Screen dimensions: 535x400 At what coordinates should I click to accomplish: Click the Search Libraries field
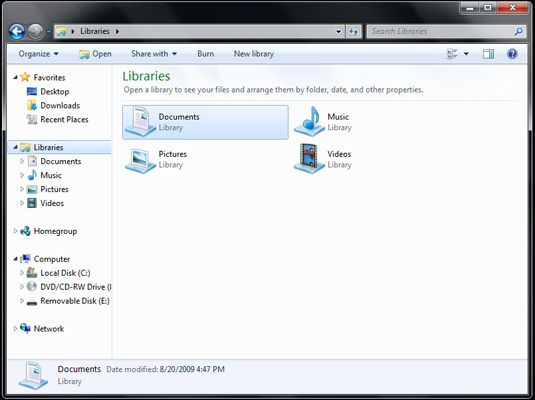[442, 31]
